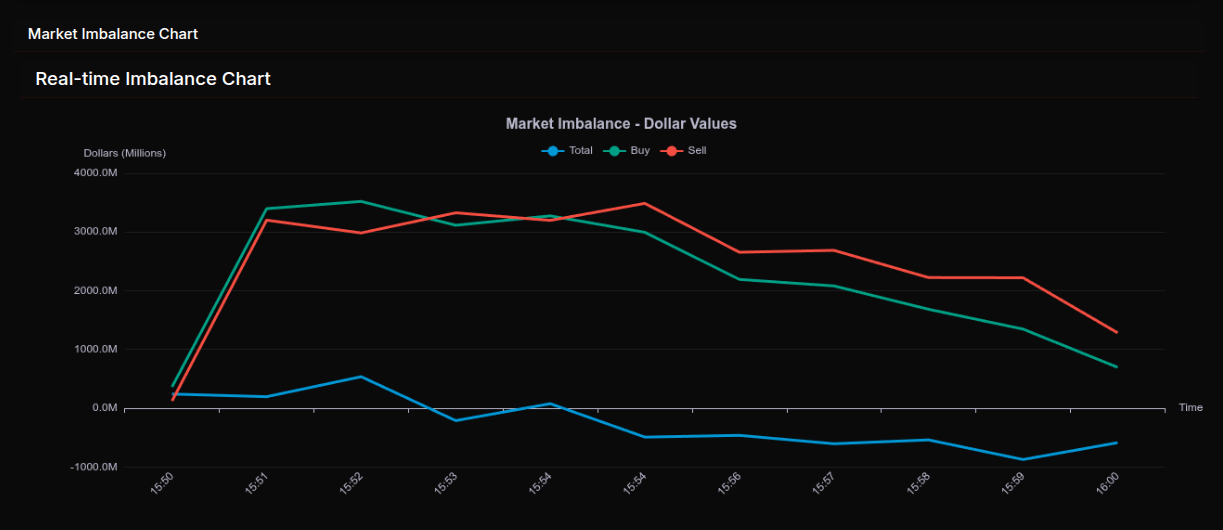Click the Real-time Imbalance Chart heading
This screenshot has height=530, width=1223.
[x=153, y=78]
